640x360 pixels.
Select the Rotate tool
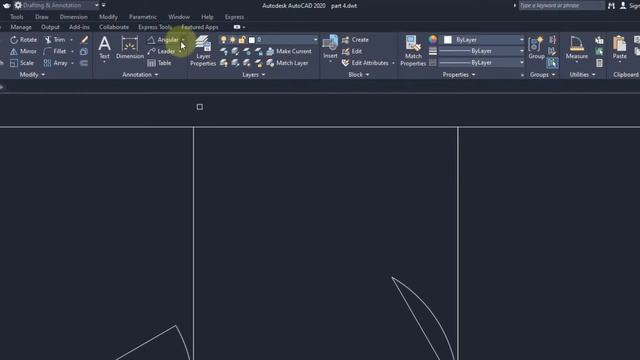[x=23, y=40]
